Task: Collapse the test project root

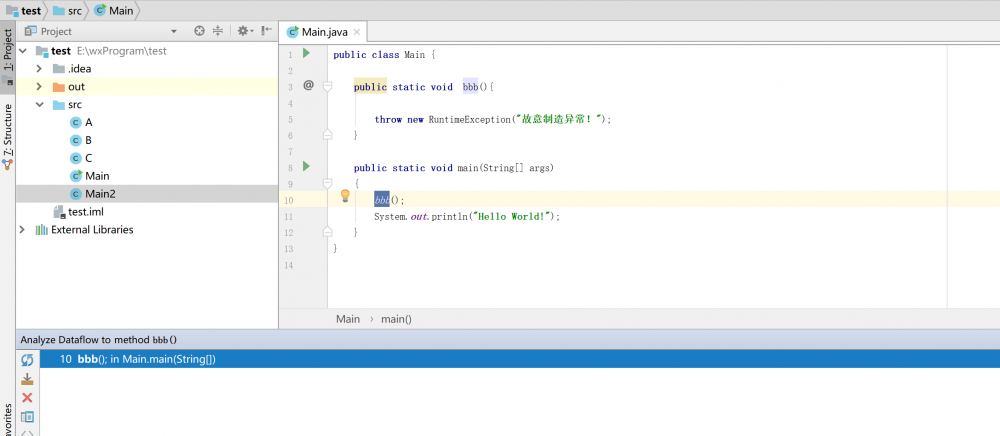Action: [x=23, y=51]
